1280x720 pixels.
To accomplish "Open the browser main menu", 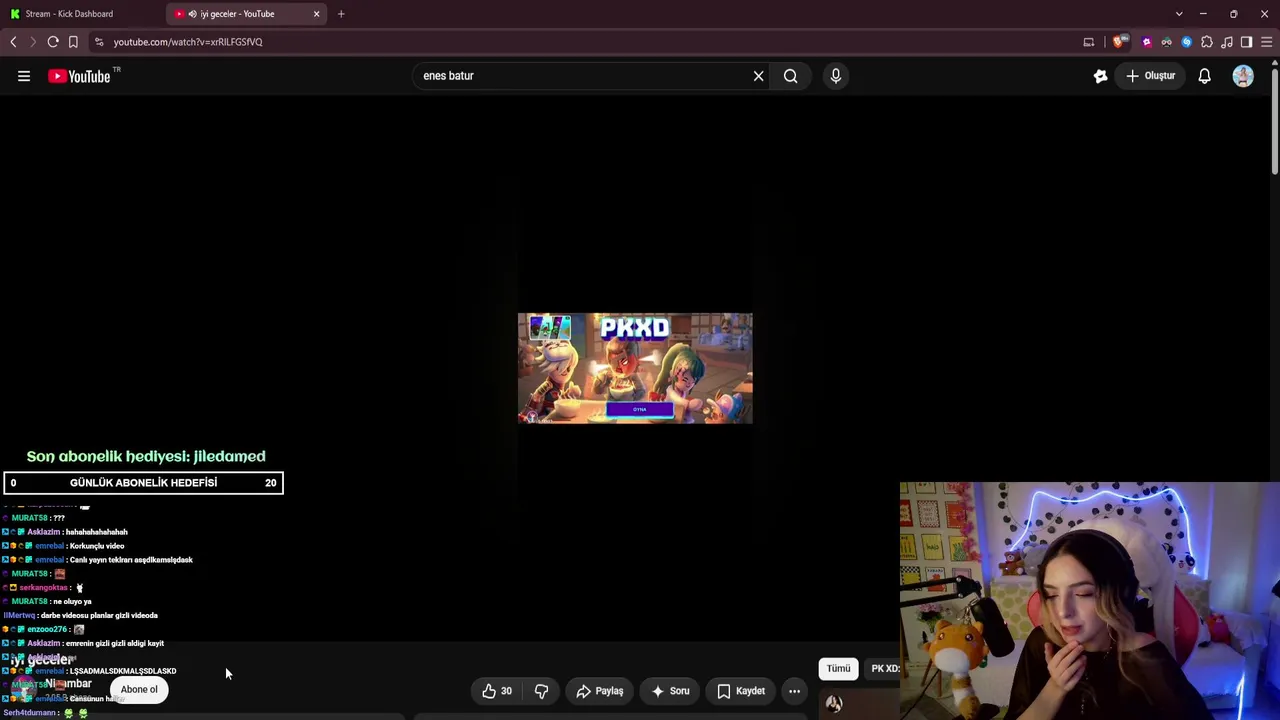I will [x=1266, y=42].
